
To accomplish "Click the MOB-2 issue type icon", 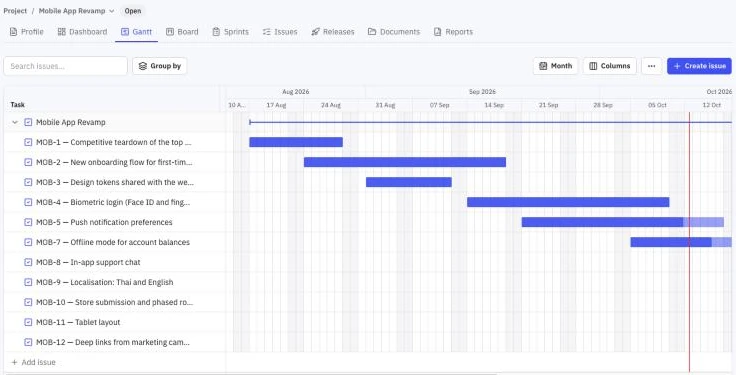I will pyautogui.click(x=28, y=162).
